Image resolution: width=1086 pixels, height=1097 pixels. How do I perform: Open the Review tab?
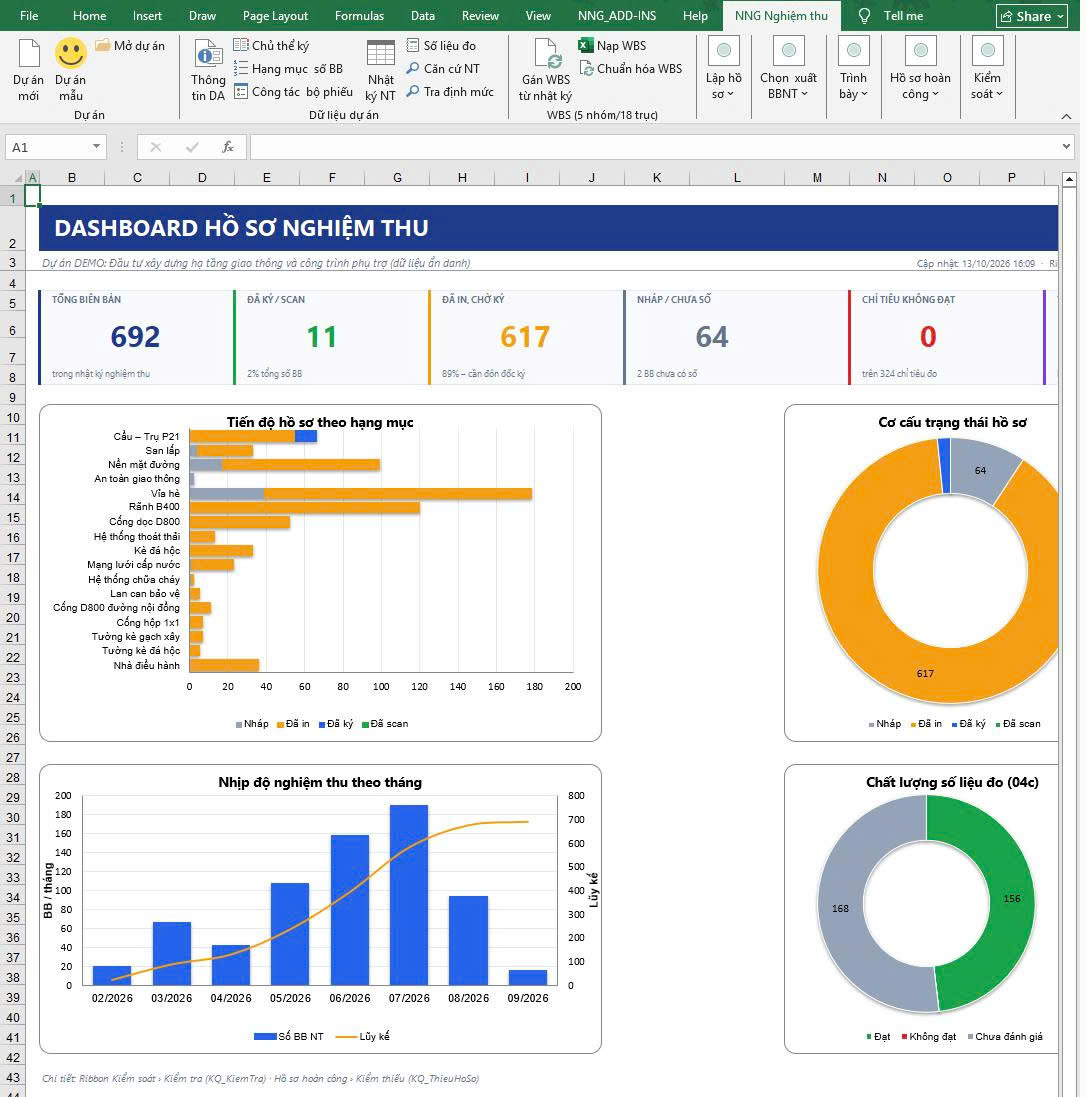click(480, 15)
